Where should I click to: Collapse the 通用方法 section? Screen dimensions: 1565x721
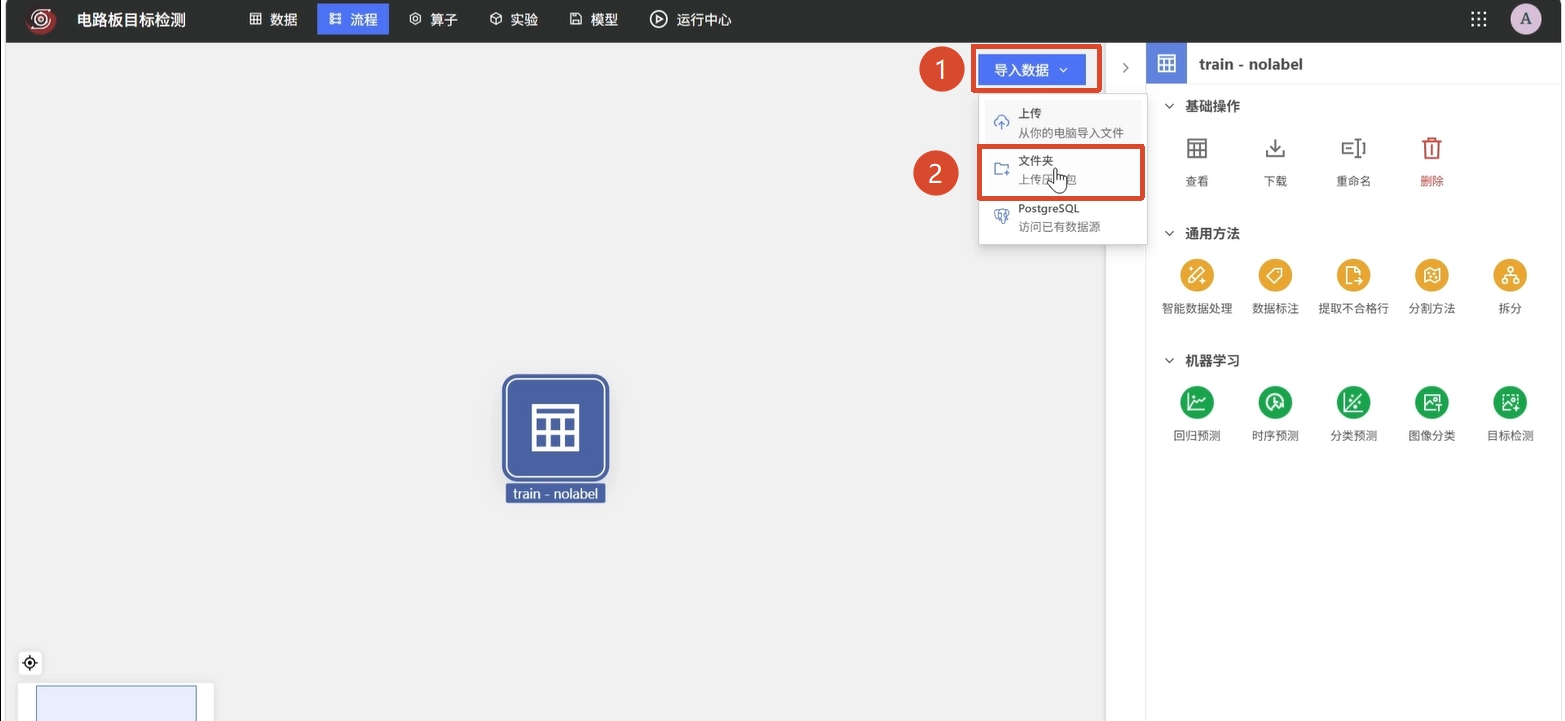1170,233
